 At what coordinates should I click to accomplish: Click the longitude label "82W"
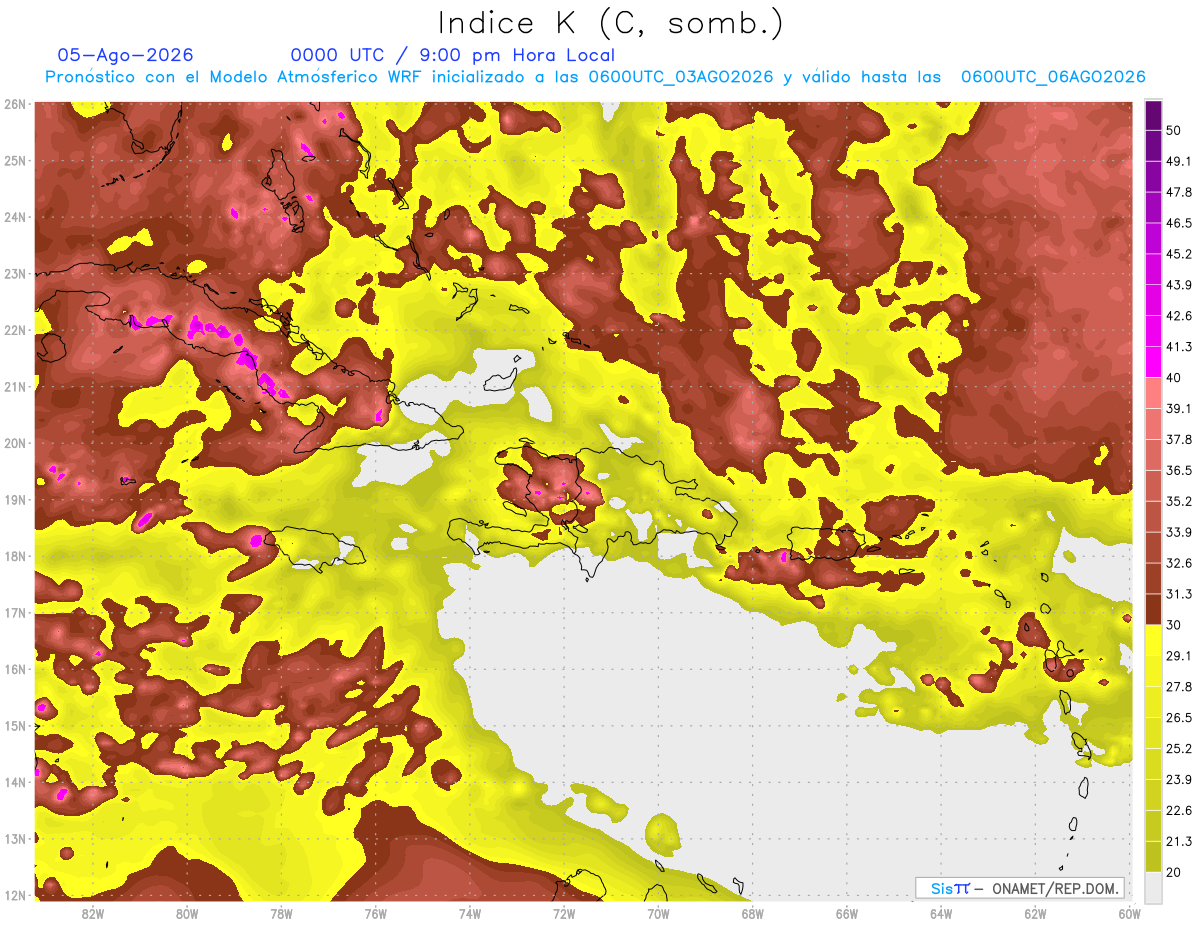tap(92, 914)
